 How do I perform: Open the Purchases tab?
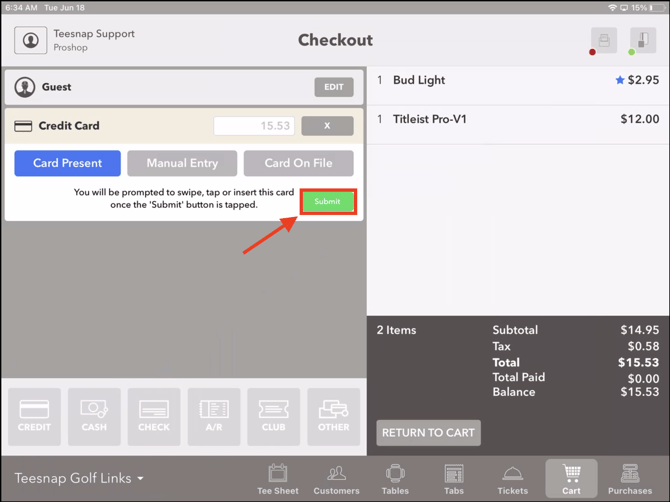(x=630, y=479)
